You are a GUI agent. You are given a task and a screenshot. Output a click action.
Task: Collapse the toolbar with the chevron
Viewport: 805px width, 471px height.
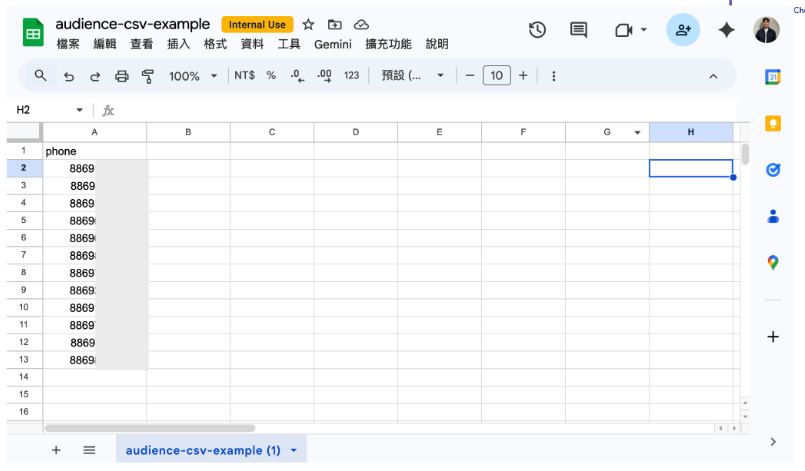coord(713,76)
